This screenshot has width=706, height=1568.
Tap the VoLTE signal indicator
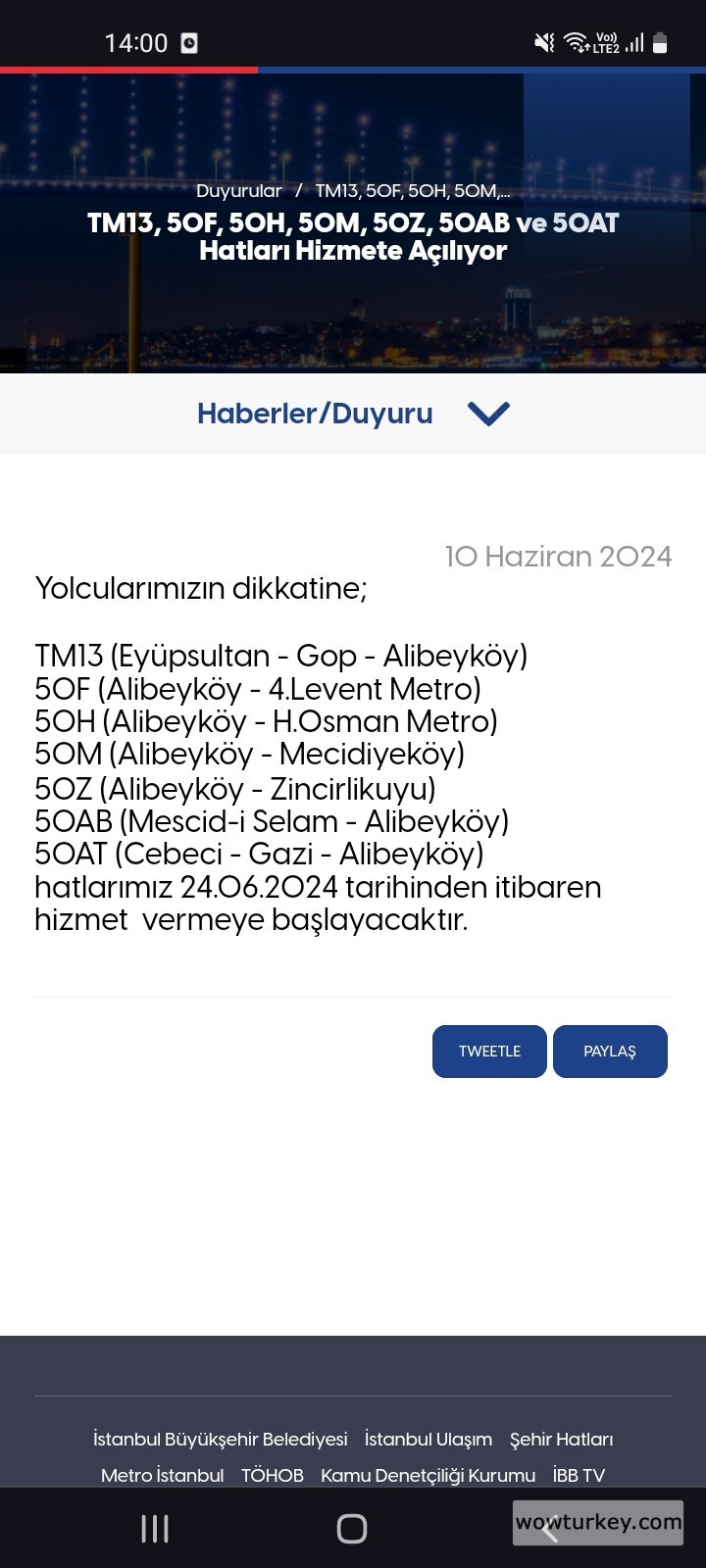pyautogui.click(x=603, y=43)
